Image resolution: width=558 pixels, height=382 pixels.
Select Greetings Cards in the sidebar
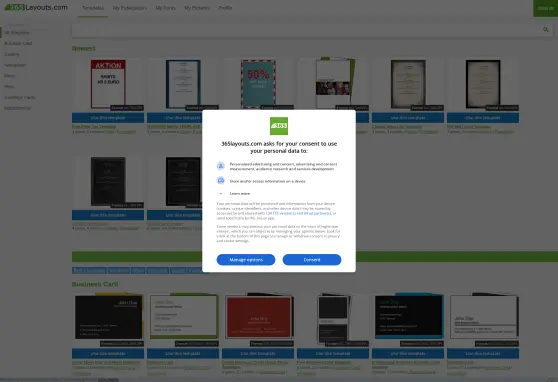coord(20,97)
